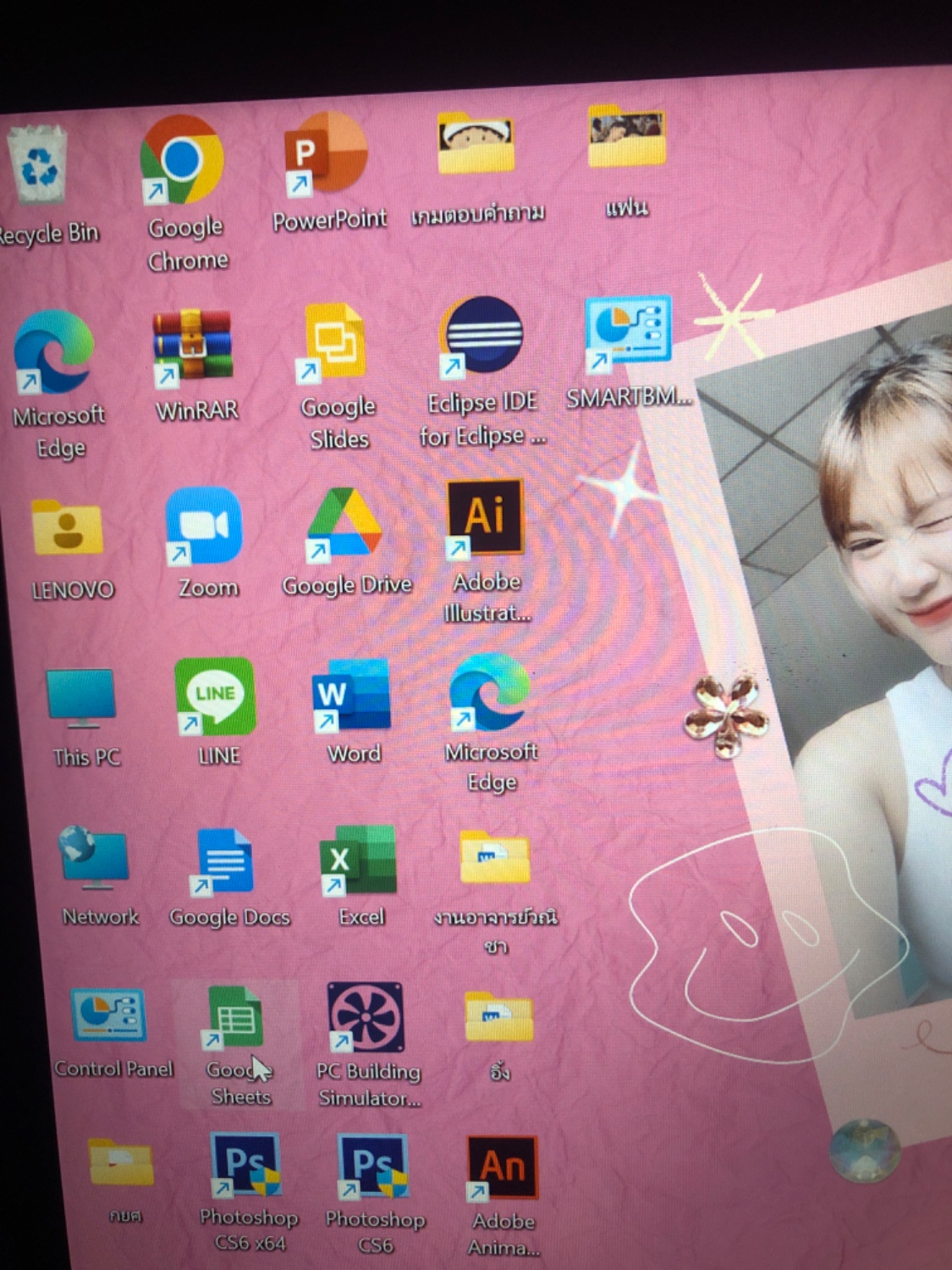Launch Eclipse IDE shortcut
The height and width of the screenshot is (1270, 952).
point(481,335)
